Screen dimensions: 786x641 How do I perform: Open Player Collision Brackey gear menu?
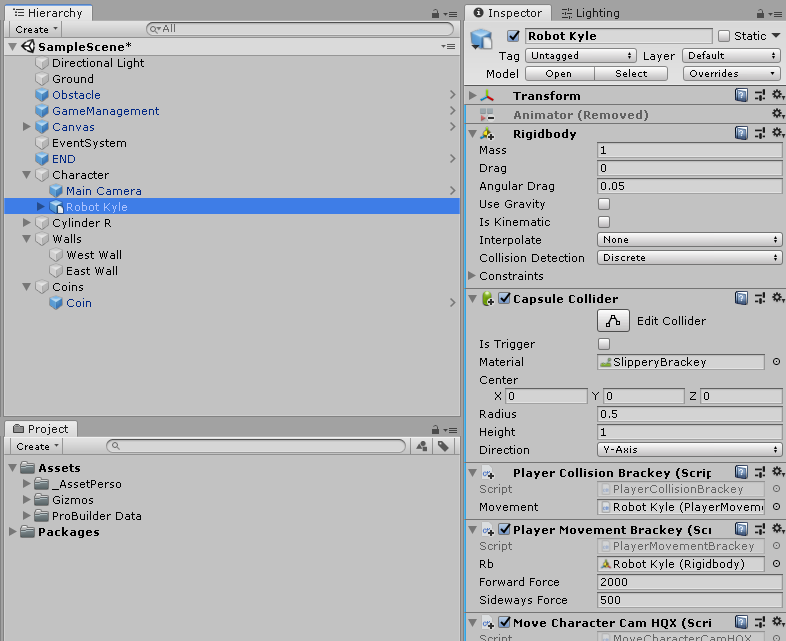click(777, 472)
